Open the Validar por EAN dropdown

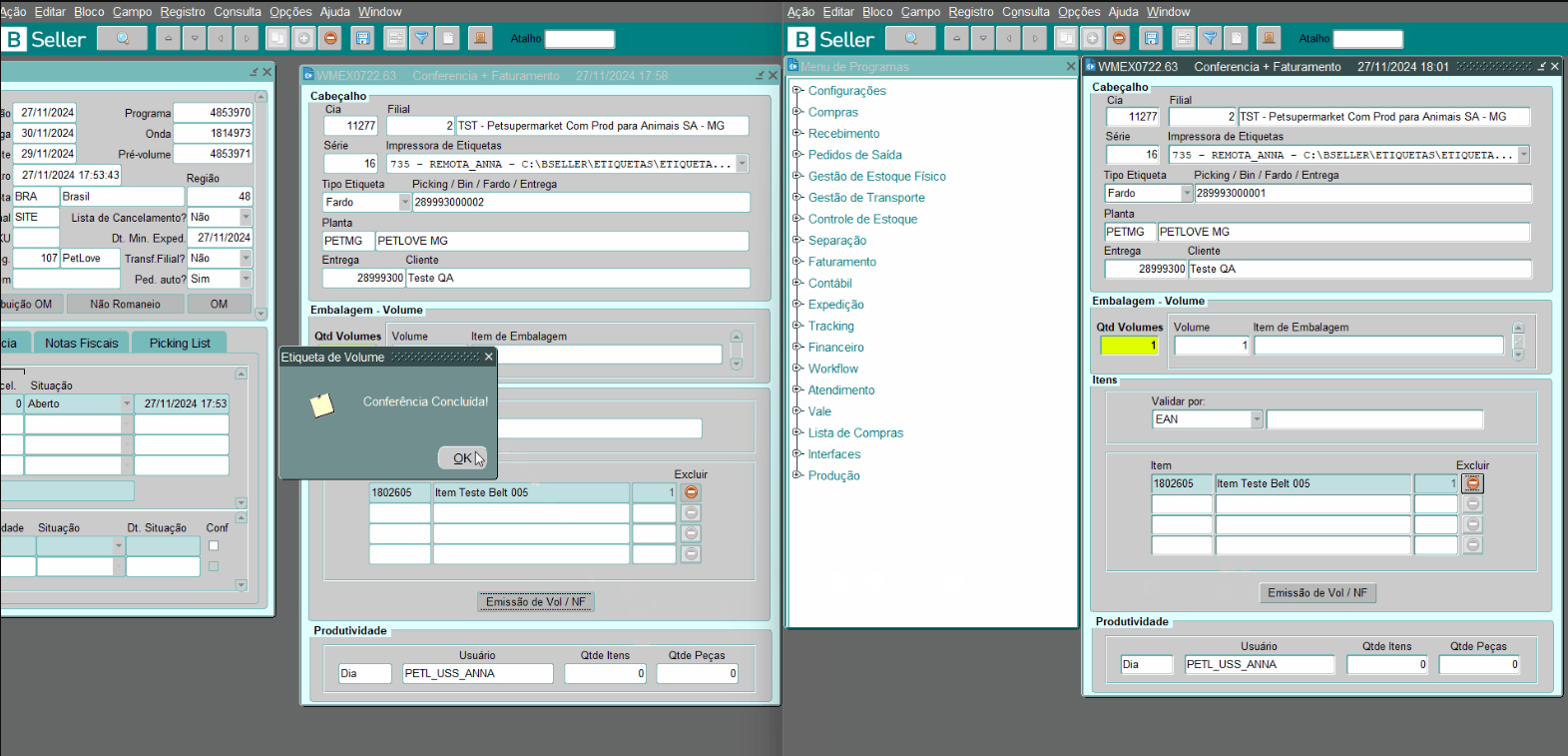pyautogui.click(x=1257, y=419)
